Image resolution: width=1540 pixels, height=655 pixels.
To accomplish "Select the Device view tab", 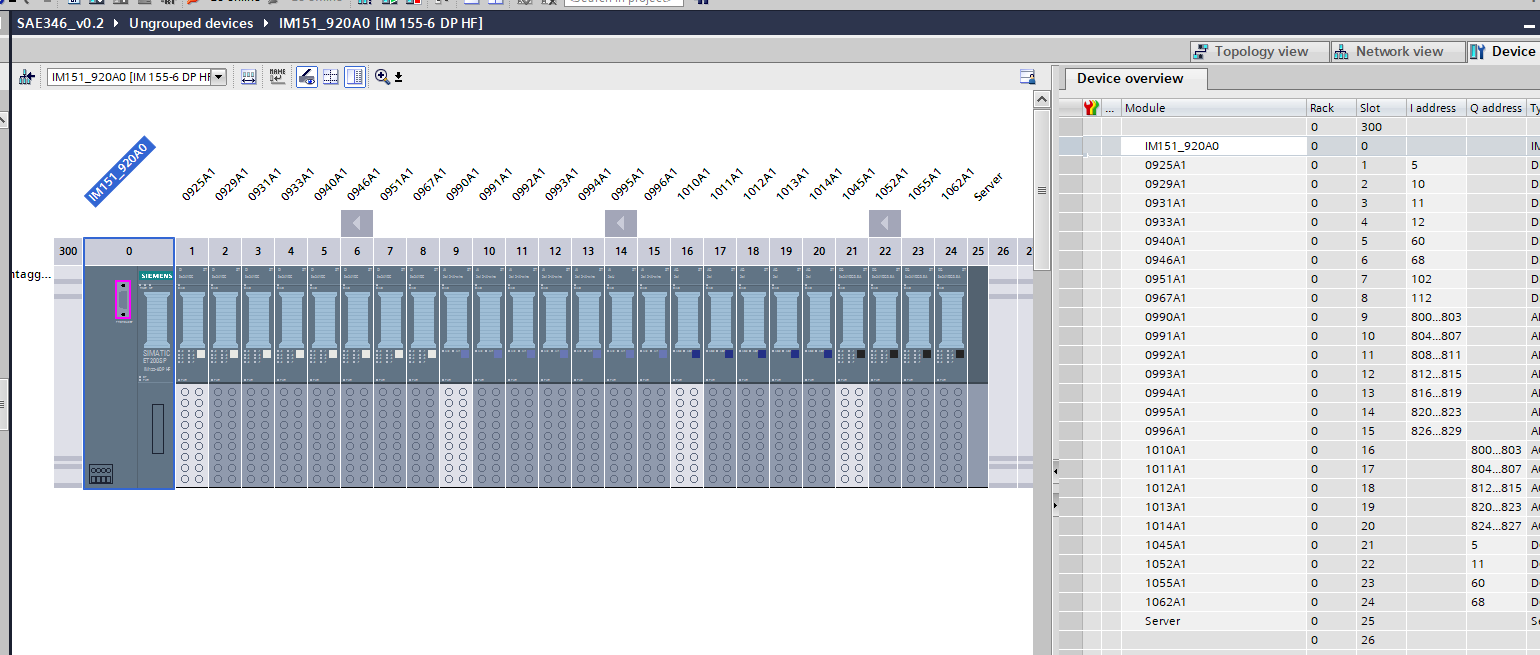I will (1503, 52).
